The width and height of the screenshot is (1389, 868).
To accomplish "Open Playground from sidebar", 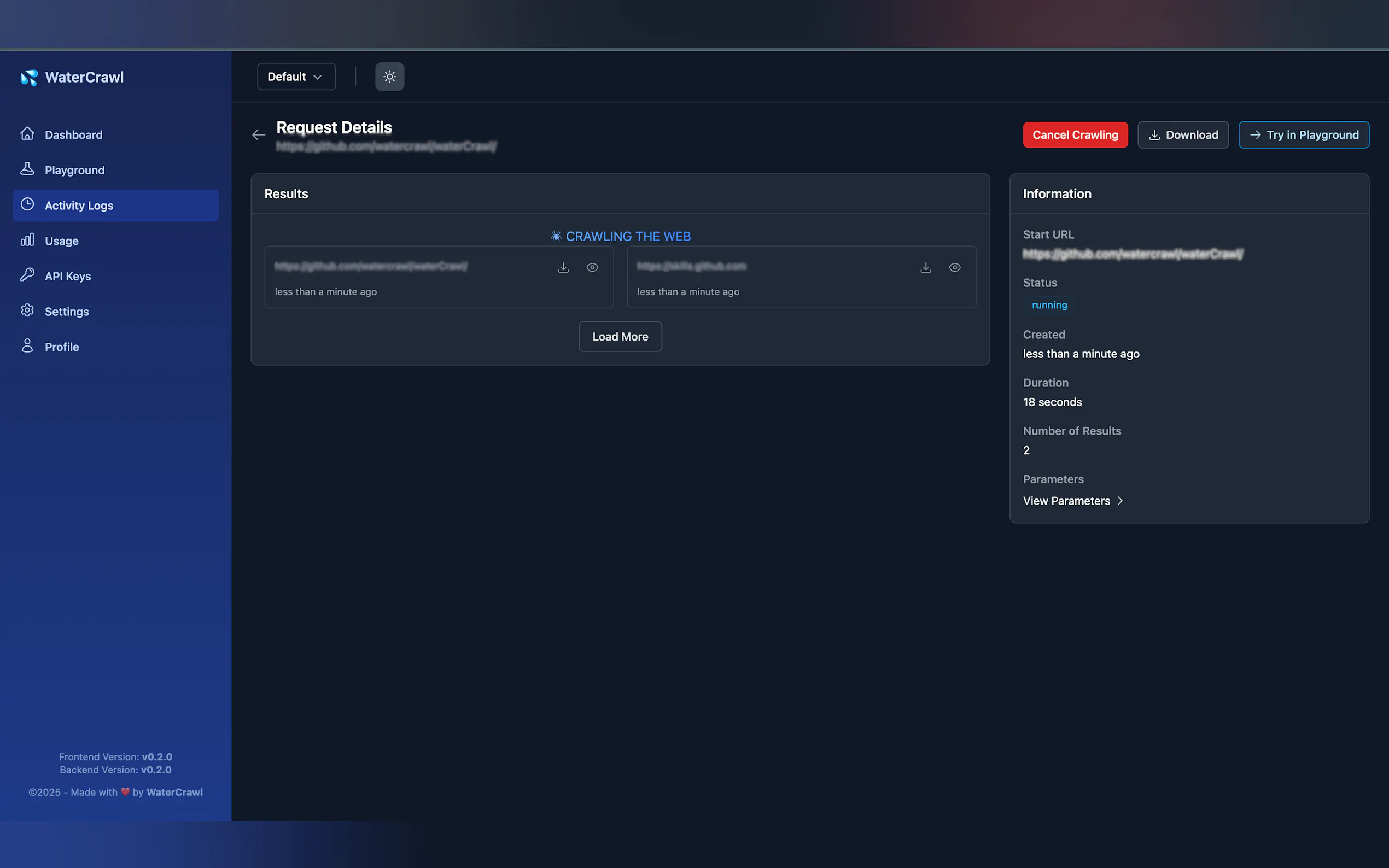I will click(75, 171).
